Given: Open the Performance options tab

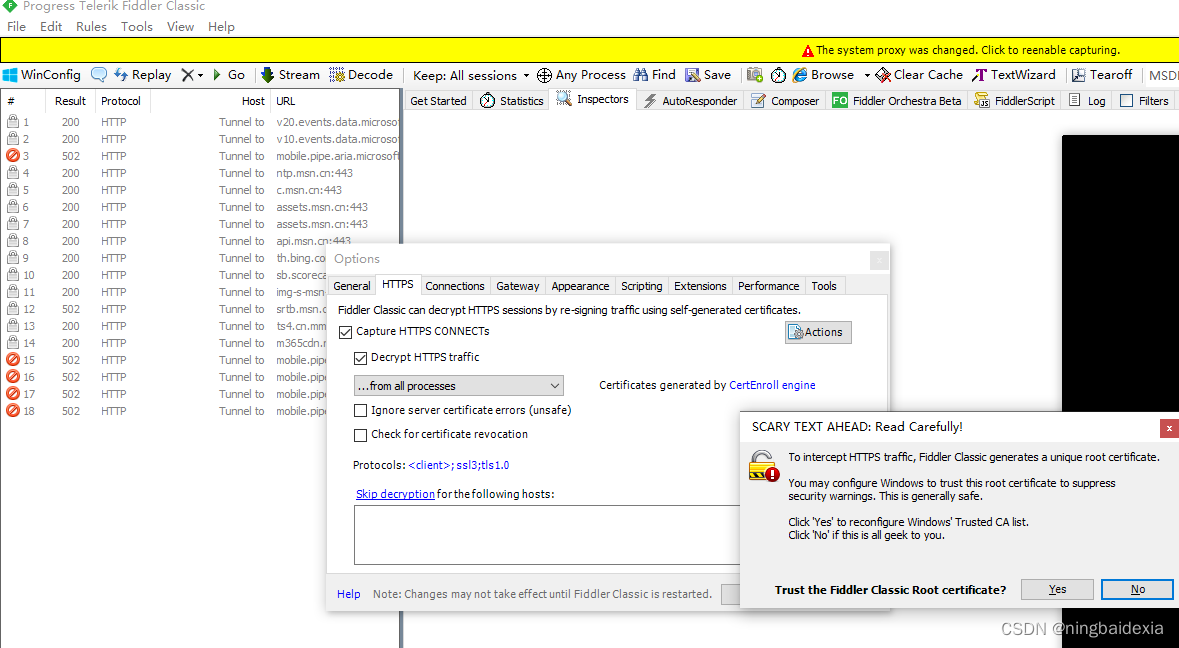Looking at the screenshot, I should tap(768, 286).
